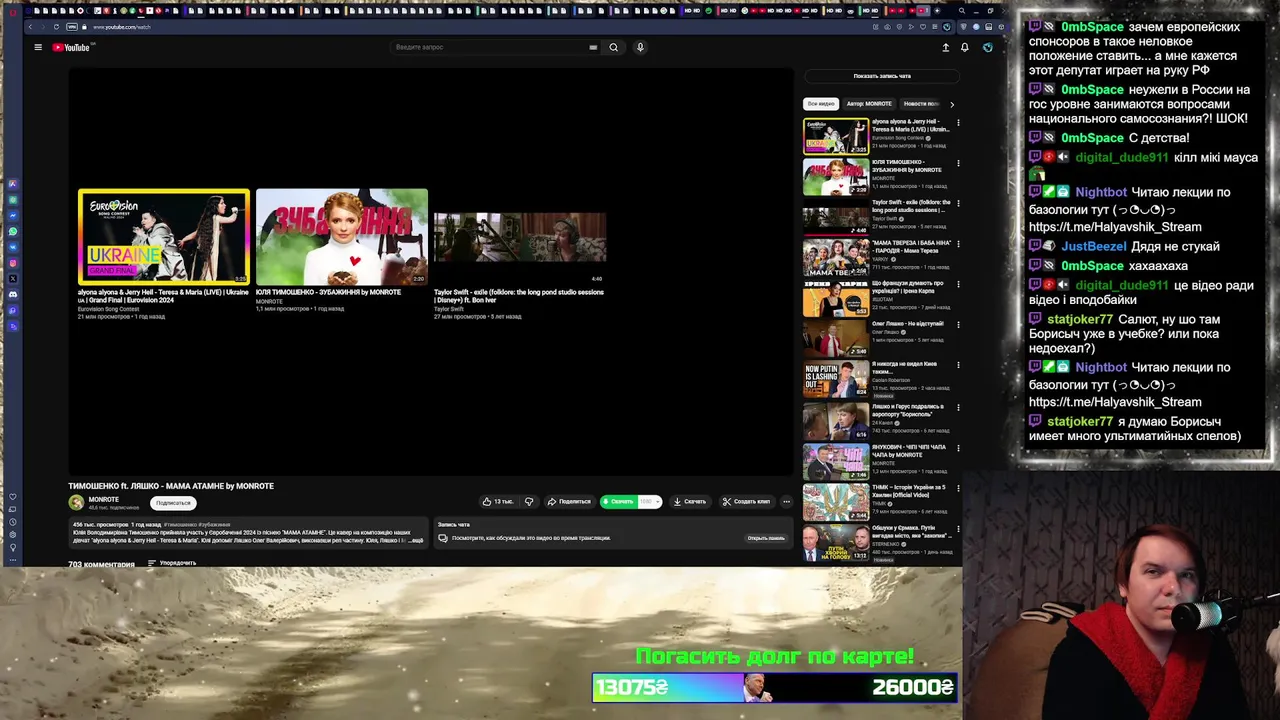This screenshot has height=720, width=1280.
Task: Click Поделиться share button
Action: pos(570,502)
